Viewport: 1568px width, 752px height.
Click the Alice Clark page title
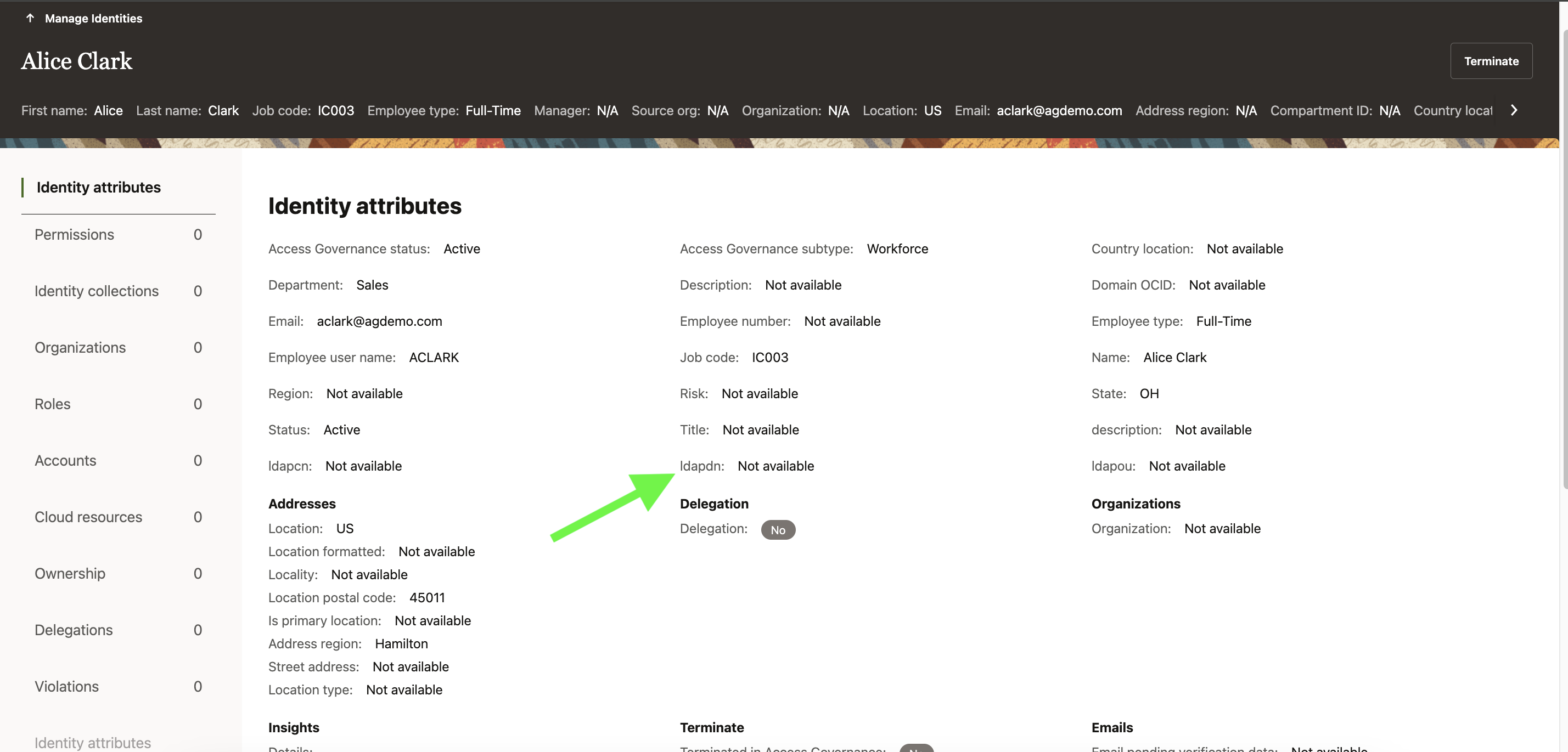coord(77,61)
